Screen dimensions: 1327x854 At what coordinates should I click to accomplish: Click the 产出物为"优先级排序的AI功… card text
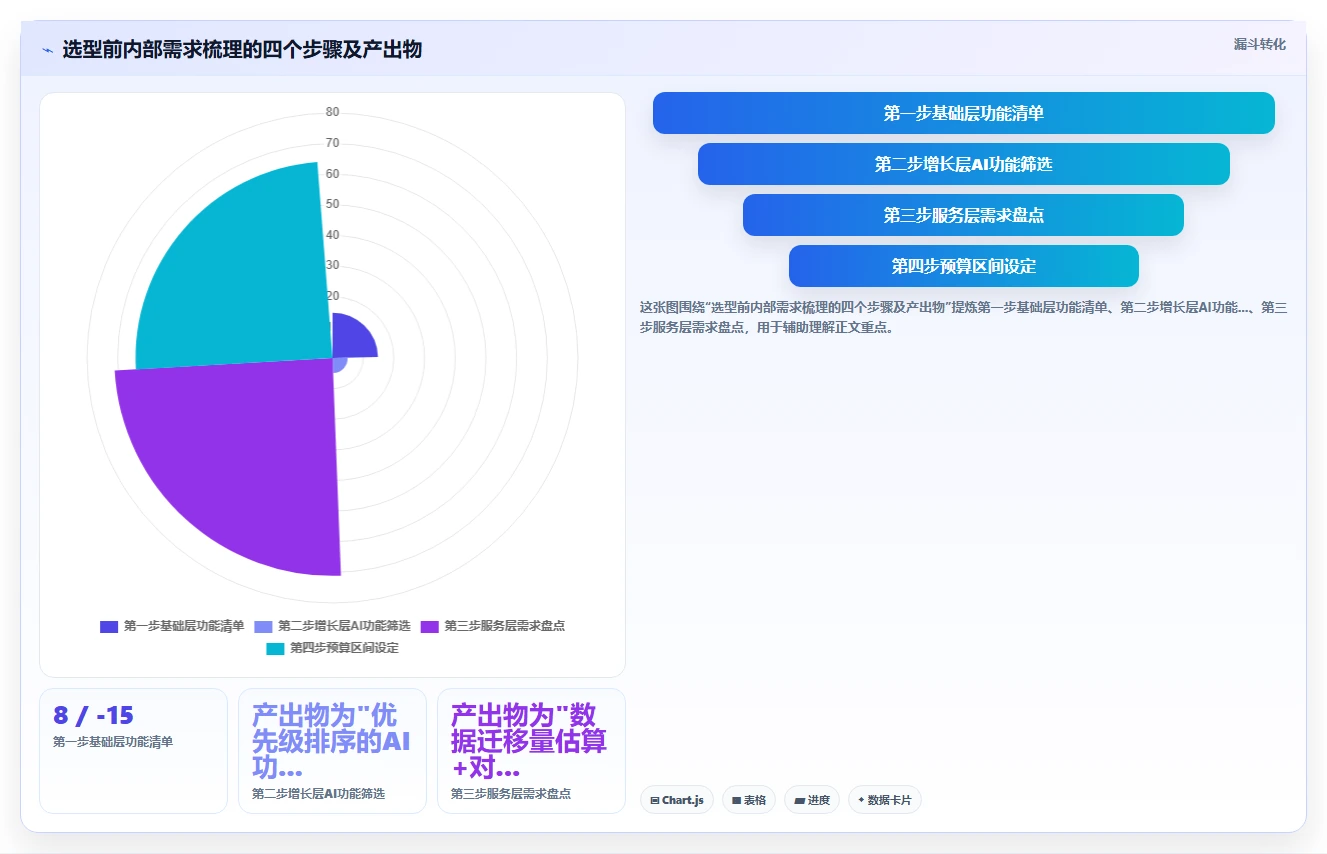pos(331,742)
